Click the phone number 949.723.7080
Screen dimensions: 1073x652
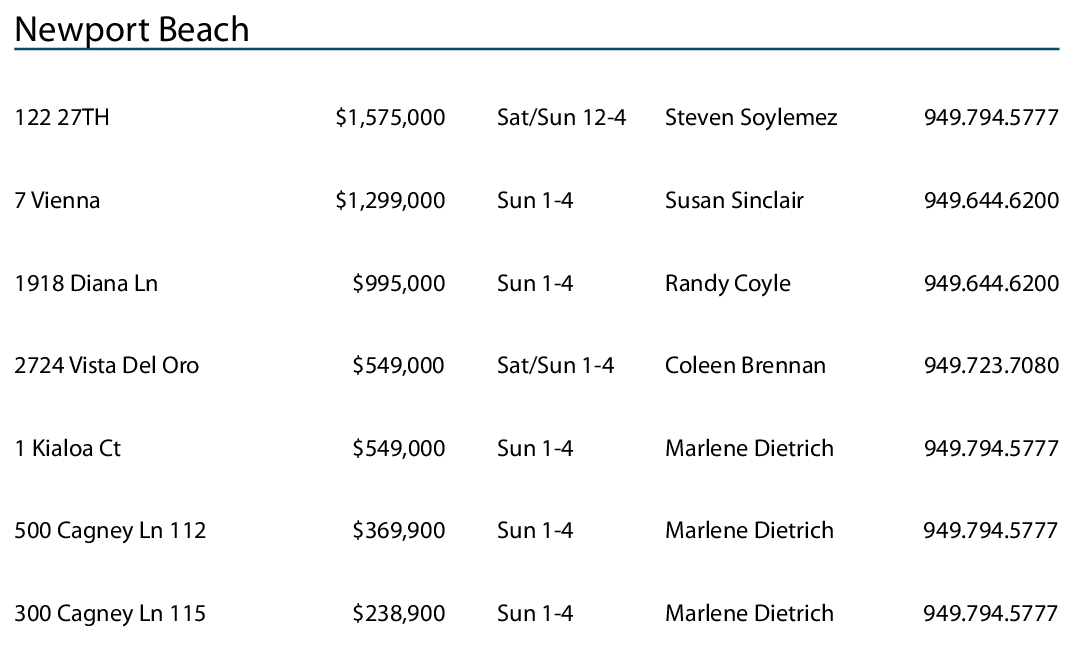[991, 366]
